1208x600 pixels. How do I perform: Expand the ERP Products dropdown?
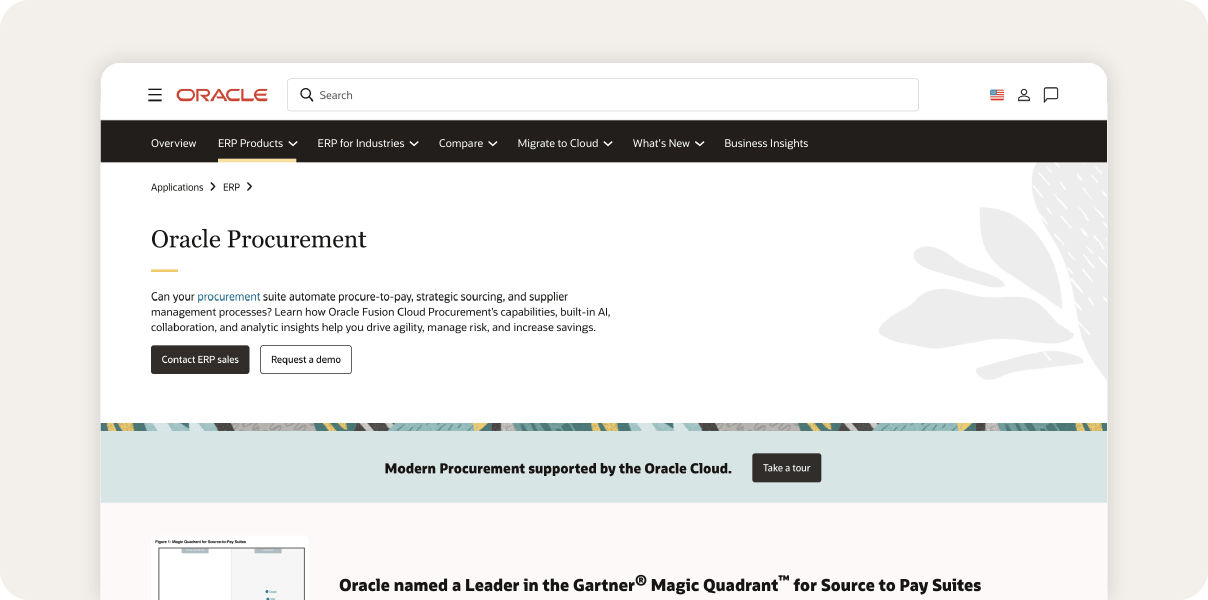point(257,143)
